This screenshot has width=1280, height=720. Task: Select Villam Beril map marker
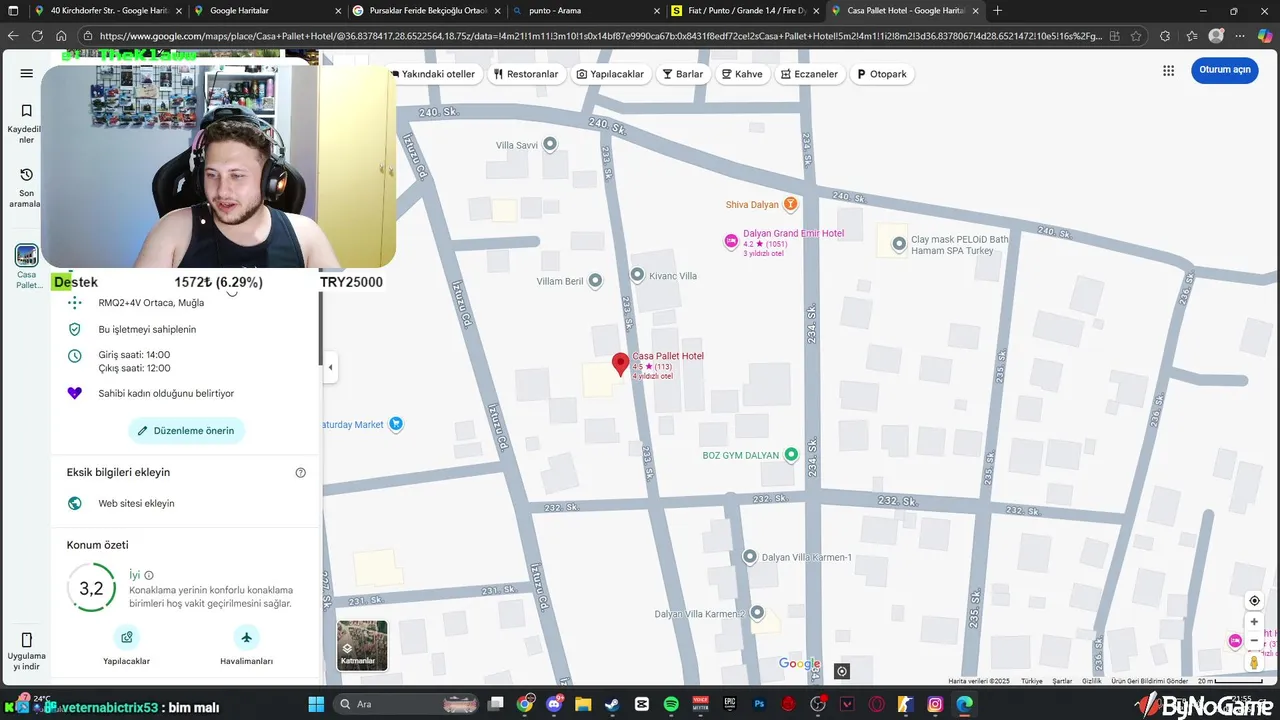(x=595, y=281)
